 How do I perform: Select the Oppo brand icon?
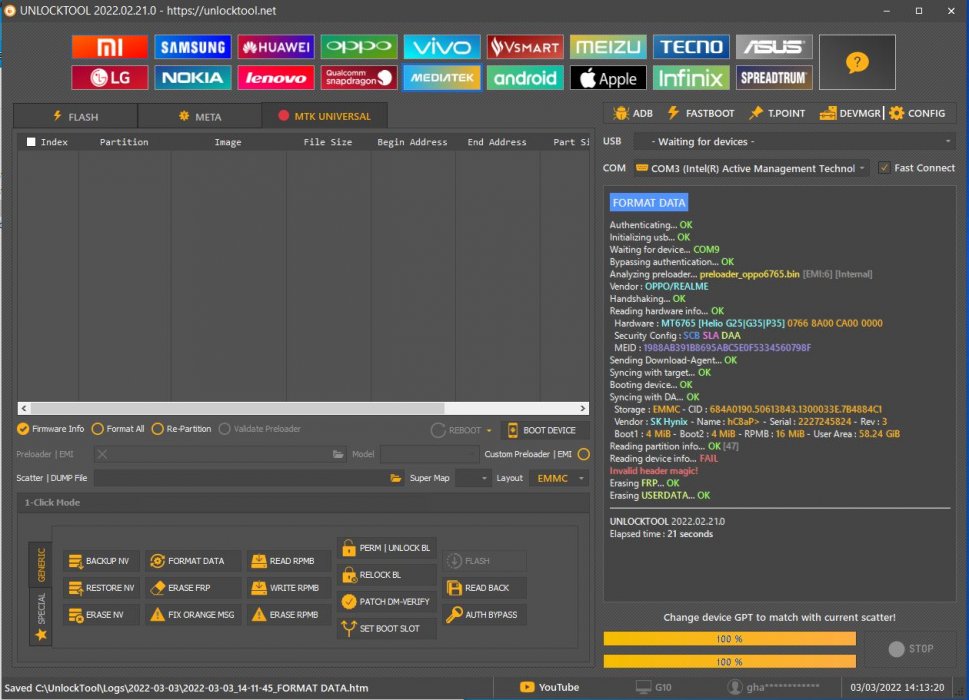pos(359,47)
